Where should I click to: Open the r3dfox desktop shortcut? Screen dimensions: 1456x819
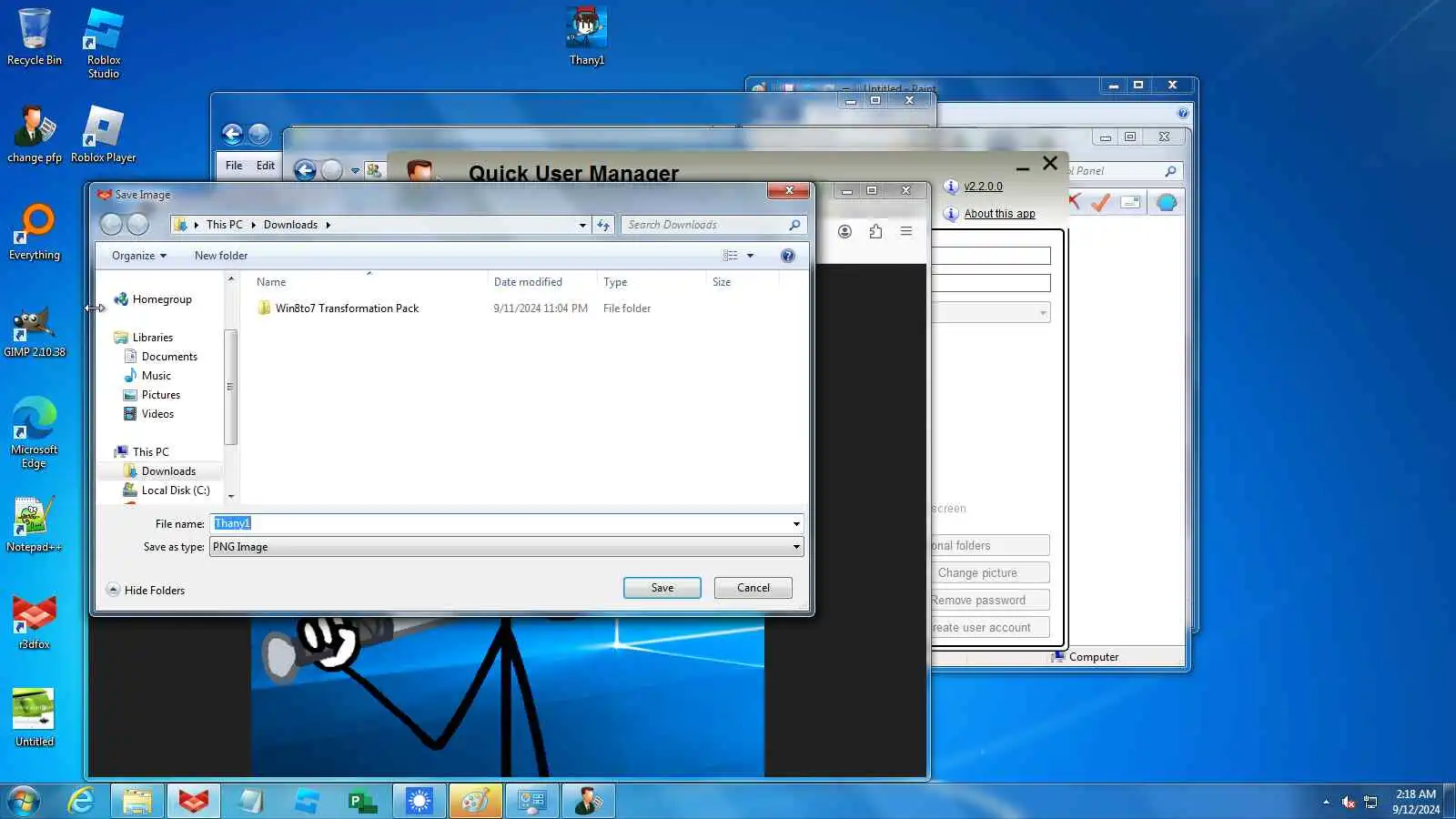click(35, 622)
